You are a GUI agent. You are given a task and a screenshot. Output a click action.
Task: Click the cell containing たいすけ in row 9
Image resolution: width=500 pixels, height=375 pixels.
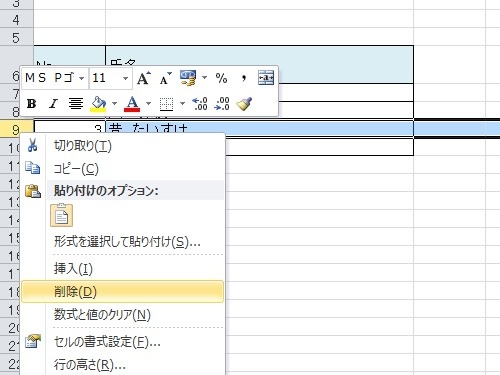[x=259, y=129]
